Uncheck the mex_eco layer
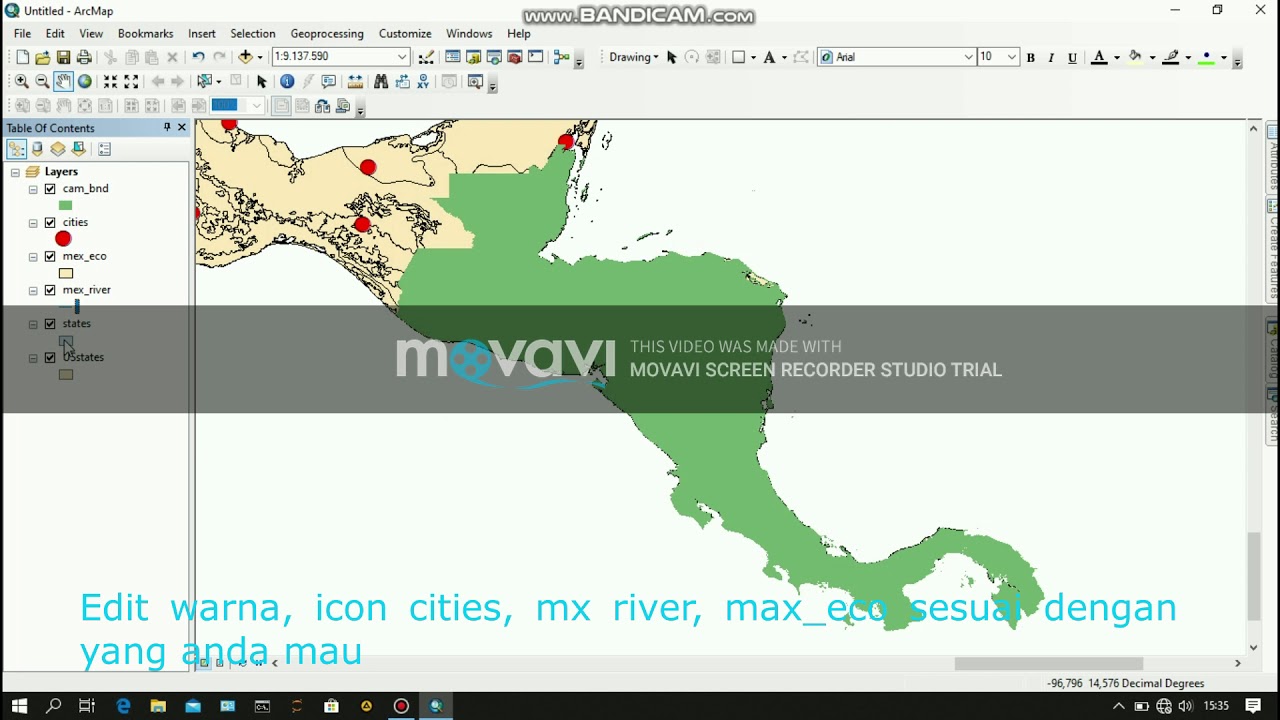Viewport: 1280px width, 720px height. click(x=50, y=256)
